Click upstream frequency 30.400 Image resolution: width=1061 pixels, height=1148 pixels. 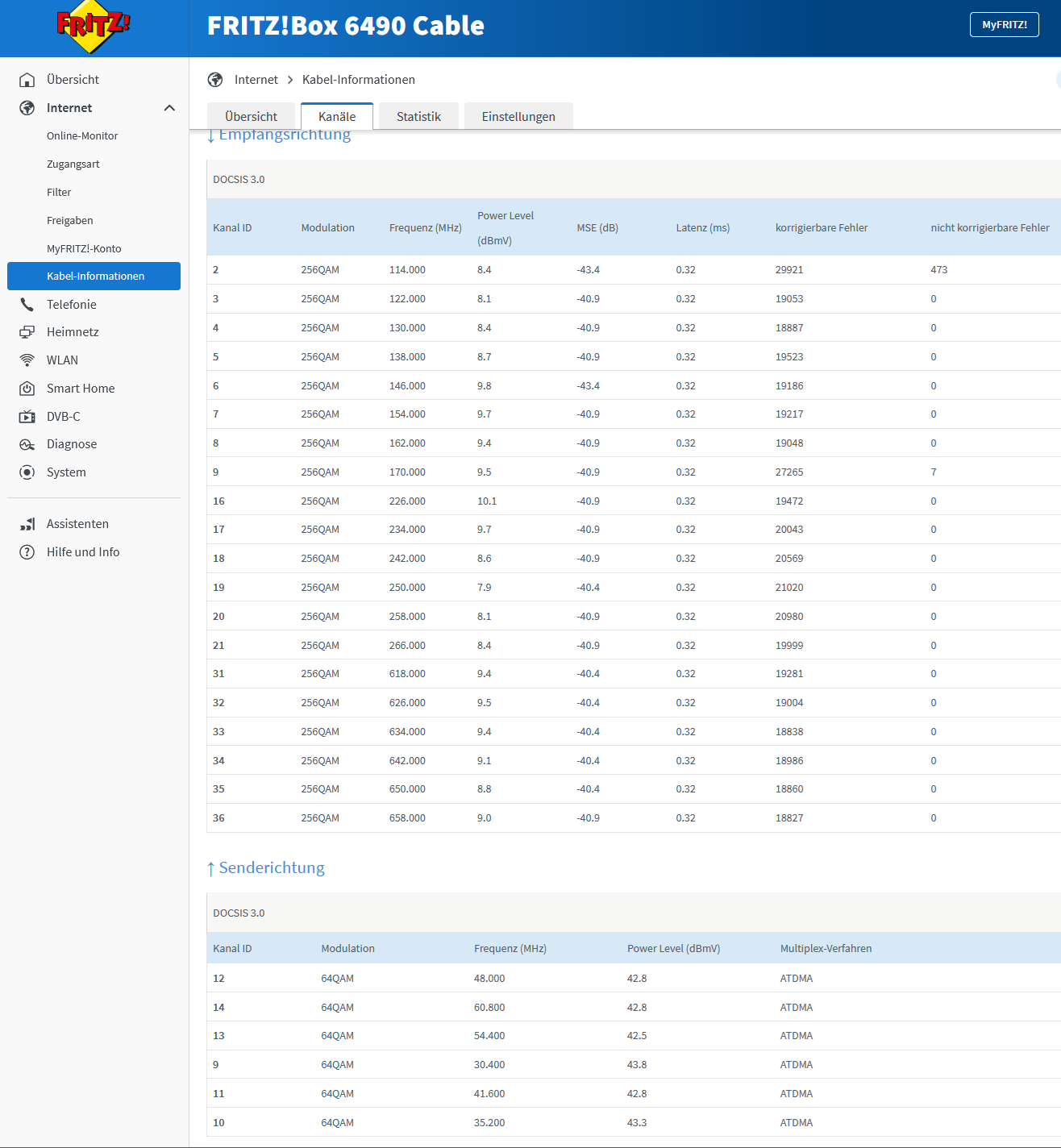point(489,1065)
